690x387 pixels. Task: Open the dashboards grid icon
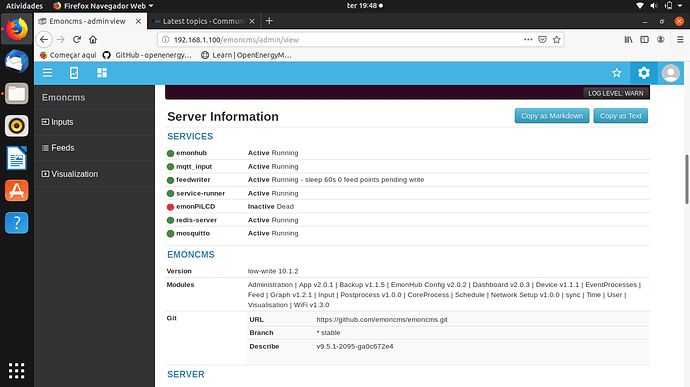102,73
